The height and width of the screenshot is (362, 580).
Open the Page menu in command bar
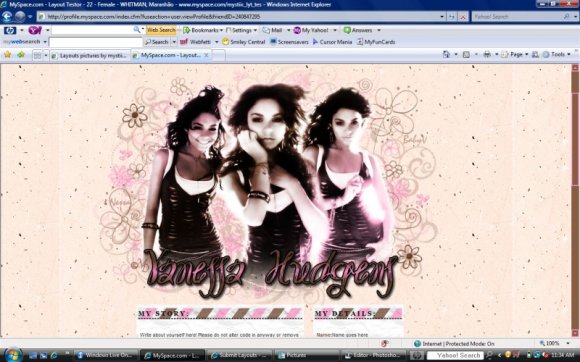click(514, 54)
